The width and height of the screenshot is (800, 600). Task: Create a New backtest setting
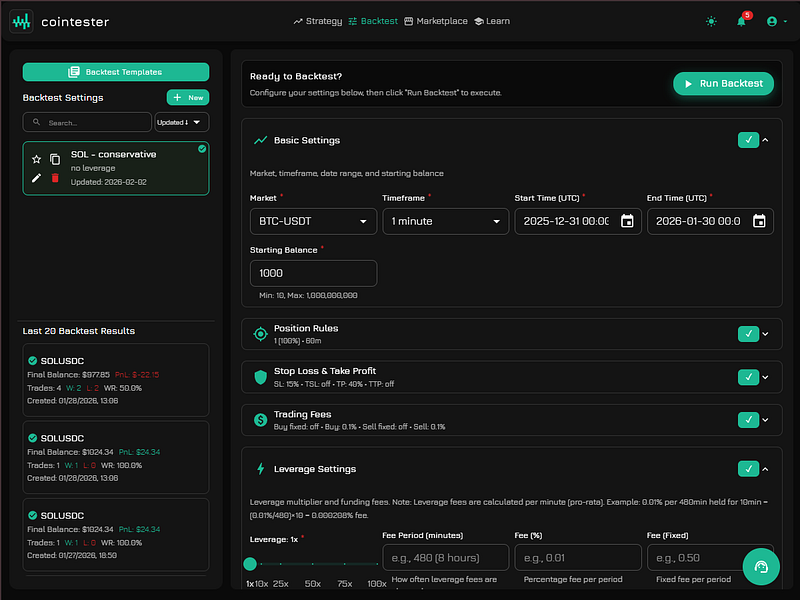[188, 97]
